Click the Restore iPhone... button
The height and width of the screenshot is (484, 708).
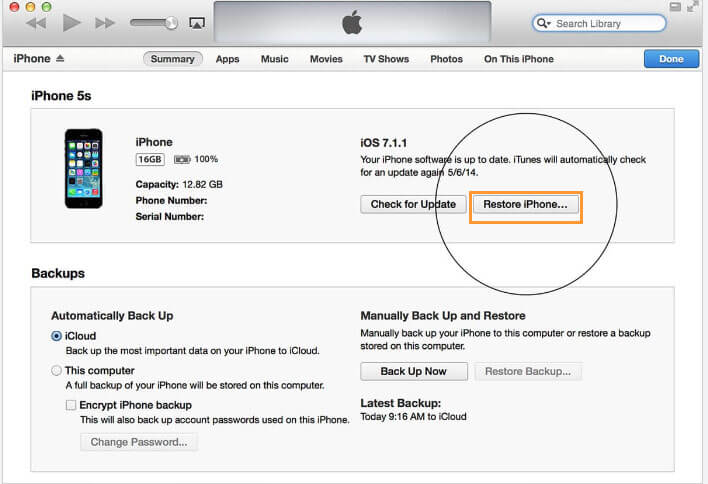(x=525, y=204)
